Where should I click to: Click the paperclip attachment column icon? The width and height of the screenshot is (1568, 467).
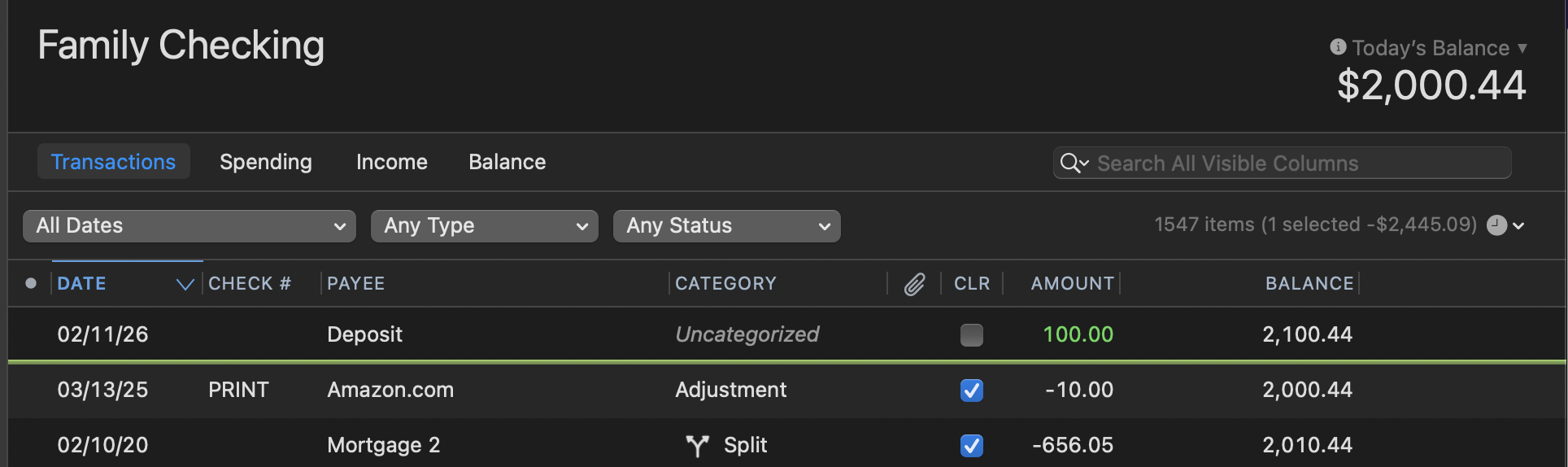[914, 284]
